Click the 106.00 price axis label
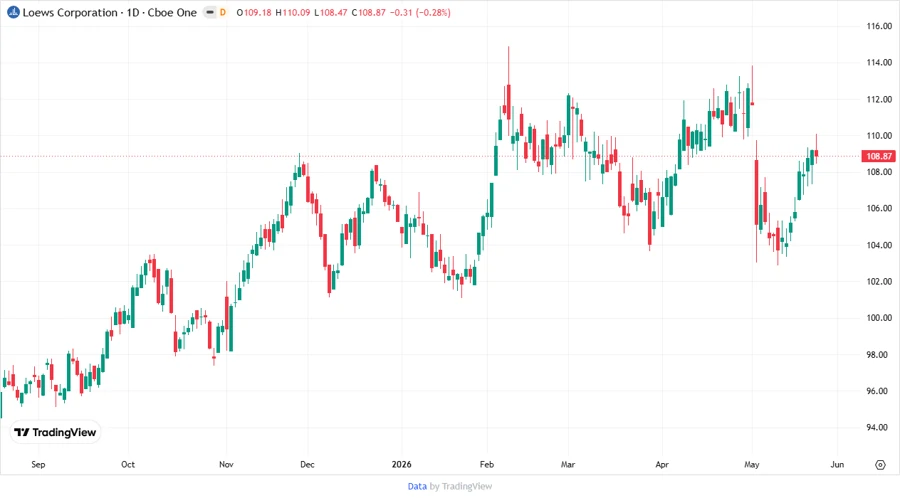This screenshot has height=498, width=900. pyautogui.click(x=879, y=208)
